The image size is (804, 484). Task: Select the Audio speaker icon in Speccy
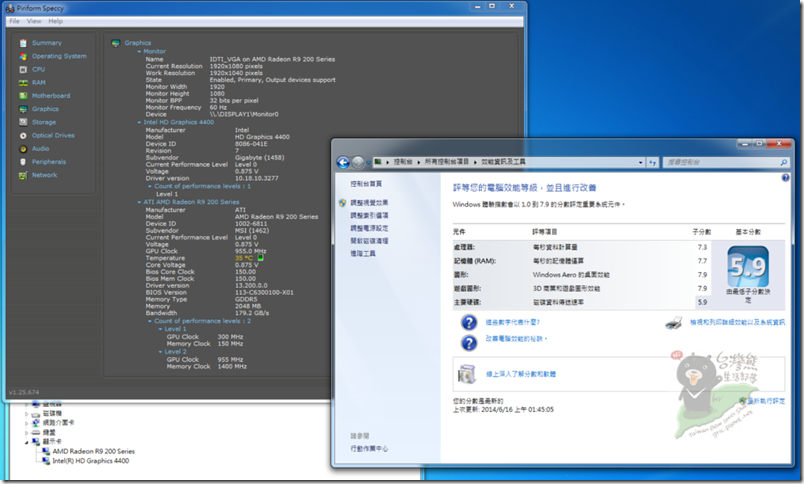pos(23,149)
